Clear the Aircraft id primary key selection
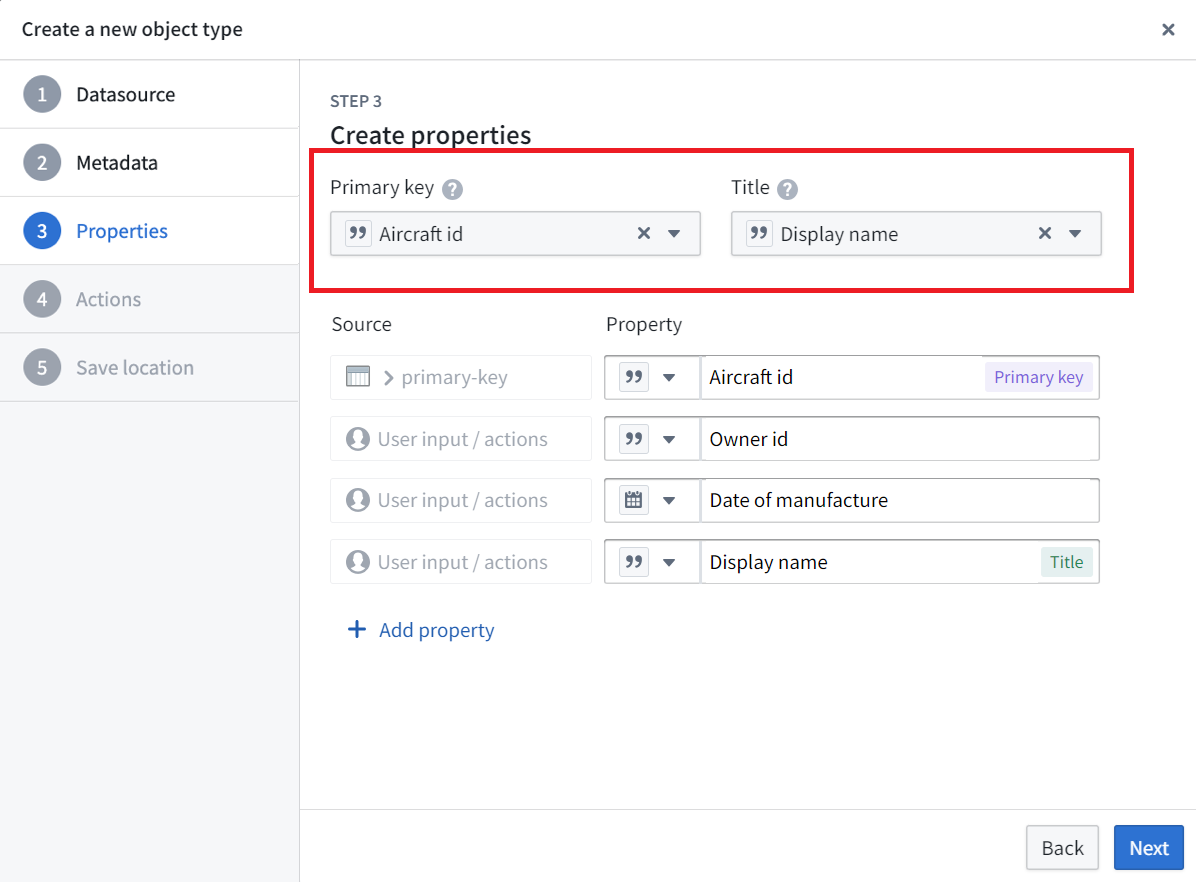 point(644,233)
